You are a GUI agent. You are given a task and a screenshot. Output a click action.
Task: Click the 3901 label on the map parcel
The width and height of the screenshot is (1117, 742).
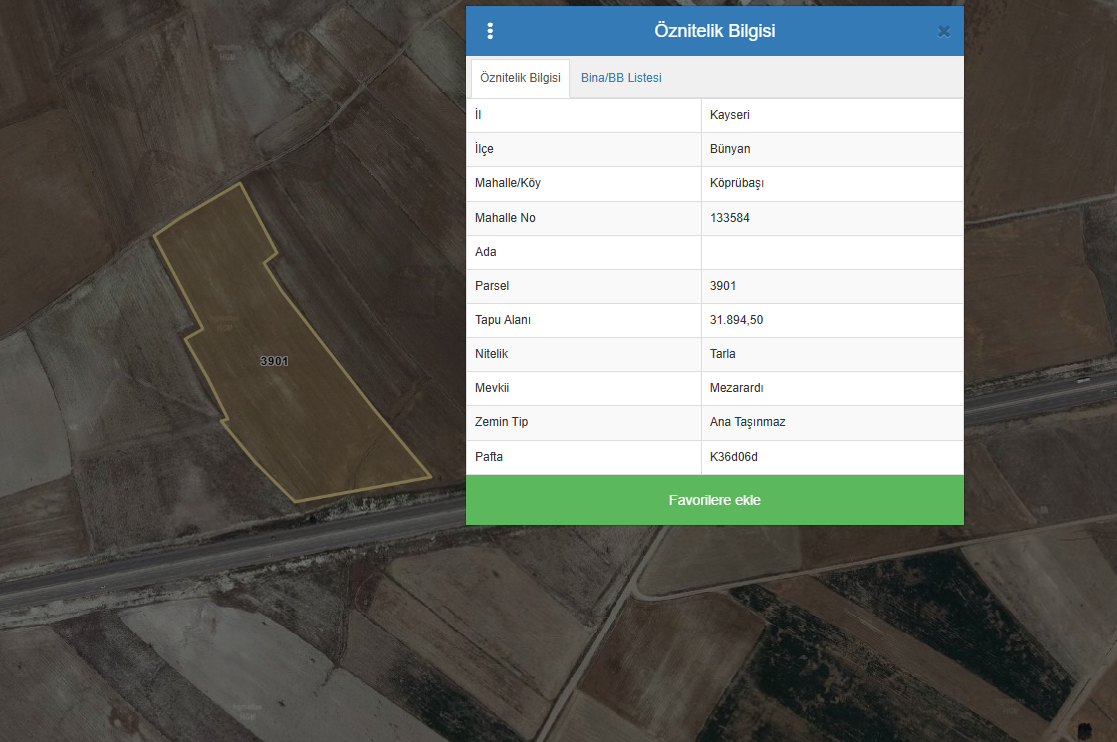[274, 361]
